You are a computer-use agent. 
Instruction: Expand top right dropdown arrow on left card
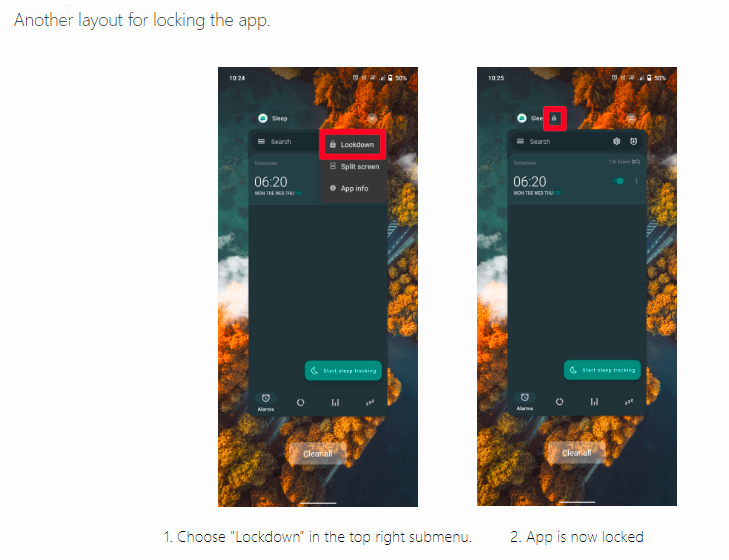pos(372,118)
